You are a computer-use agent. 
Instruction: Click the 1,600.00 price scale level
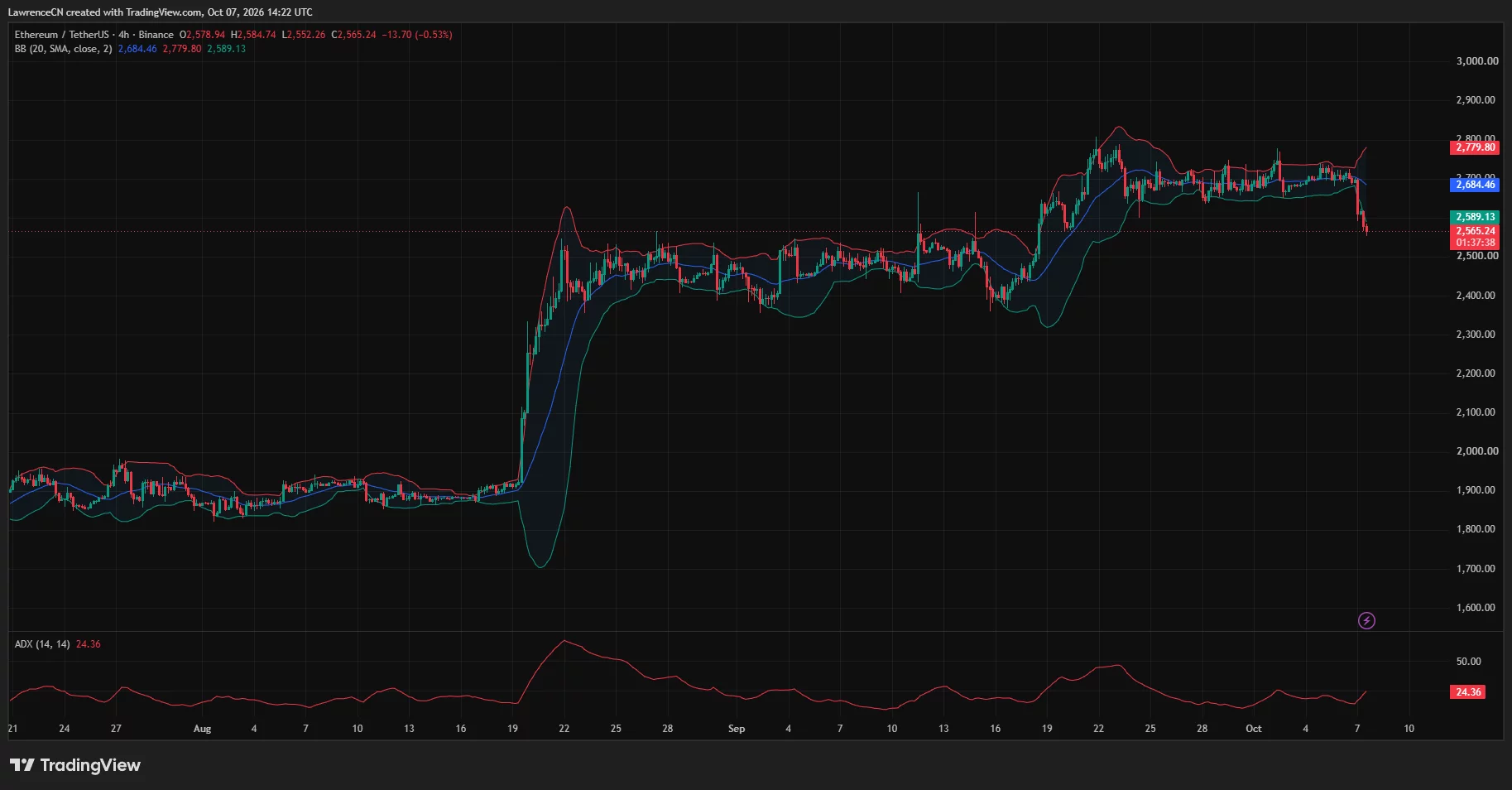pyautogui.click(x=1476, y=608)
